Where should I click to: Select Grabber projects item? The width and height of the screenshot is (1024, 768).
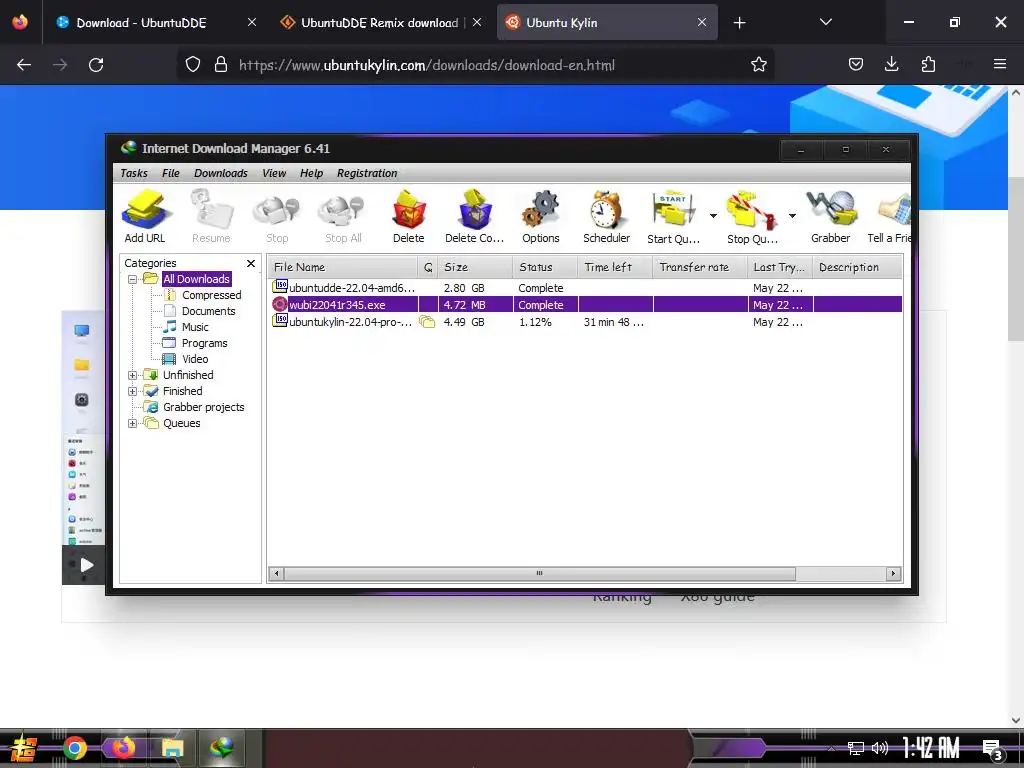(204, 407)
